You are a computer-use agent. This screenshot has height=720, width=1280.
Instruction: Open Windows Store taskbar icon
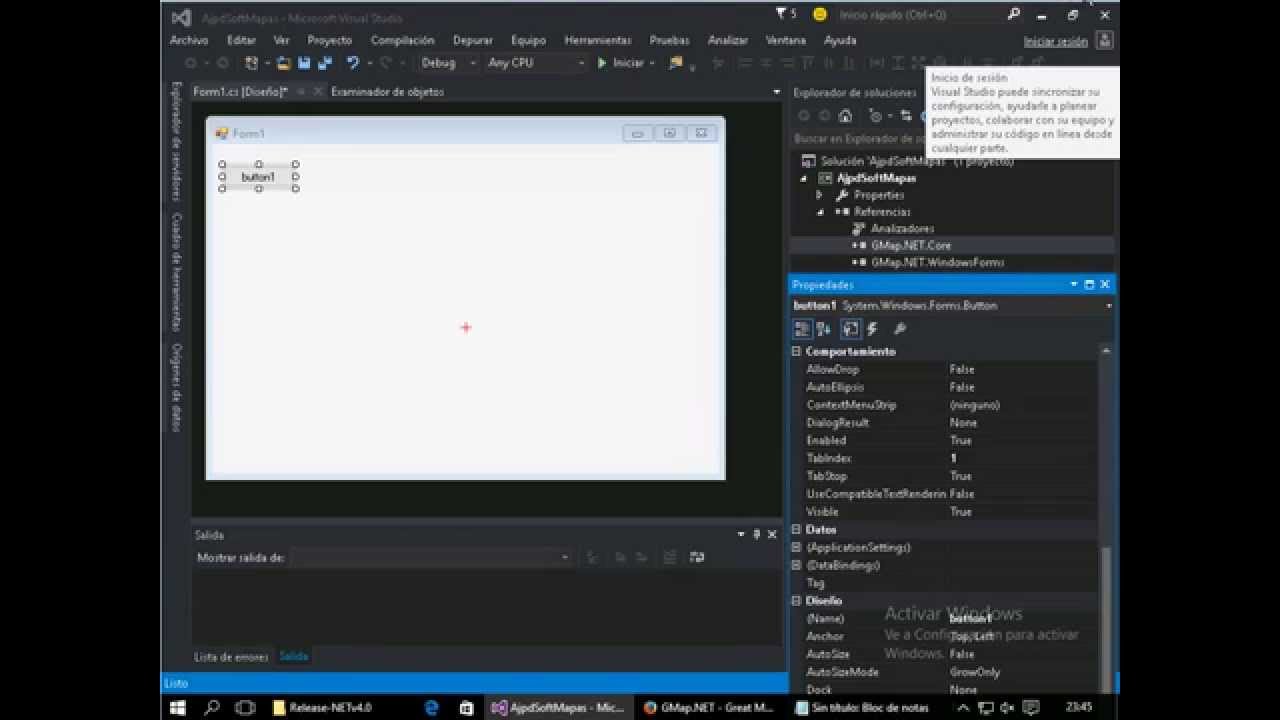point(466,707)
